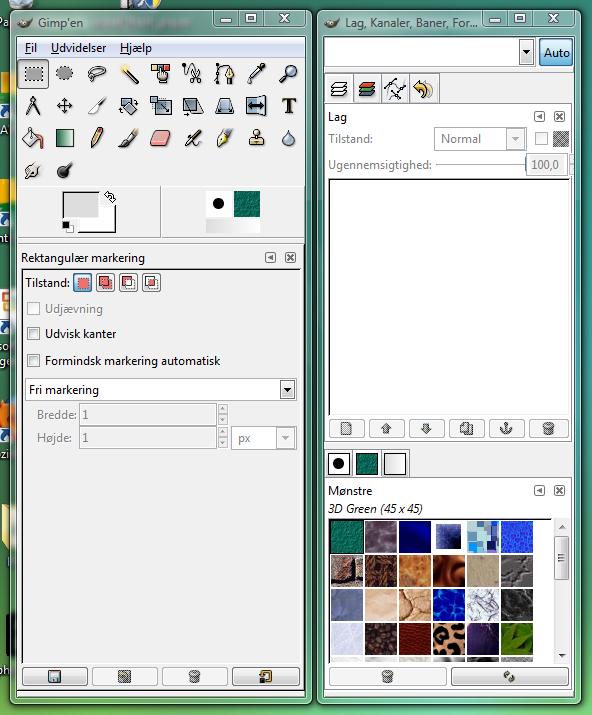Screen dimensions: 592x715
Task: Set selection mode to intersect with selection
Action: pos(151,283)
